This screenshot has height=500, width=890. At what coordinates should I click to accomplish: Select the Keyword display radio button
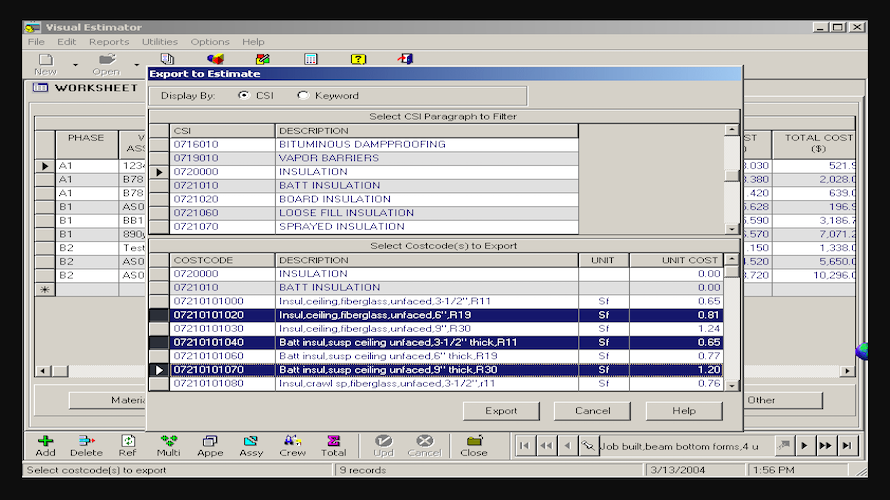304,96
